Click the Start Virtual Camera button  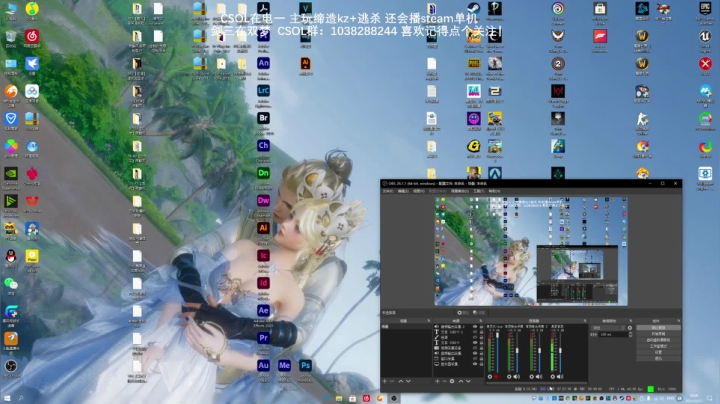click(658, 340)
